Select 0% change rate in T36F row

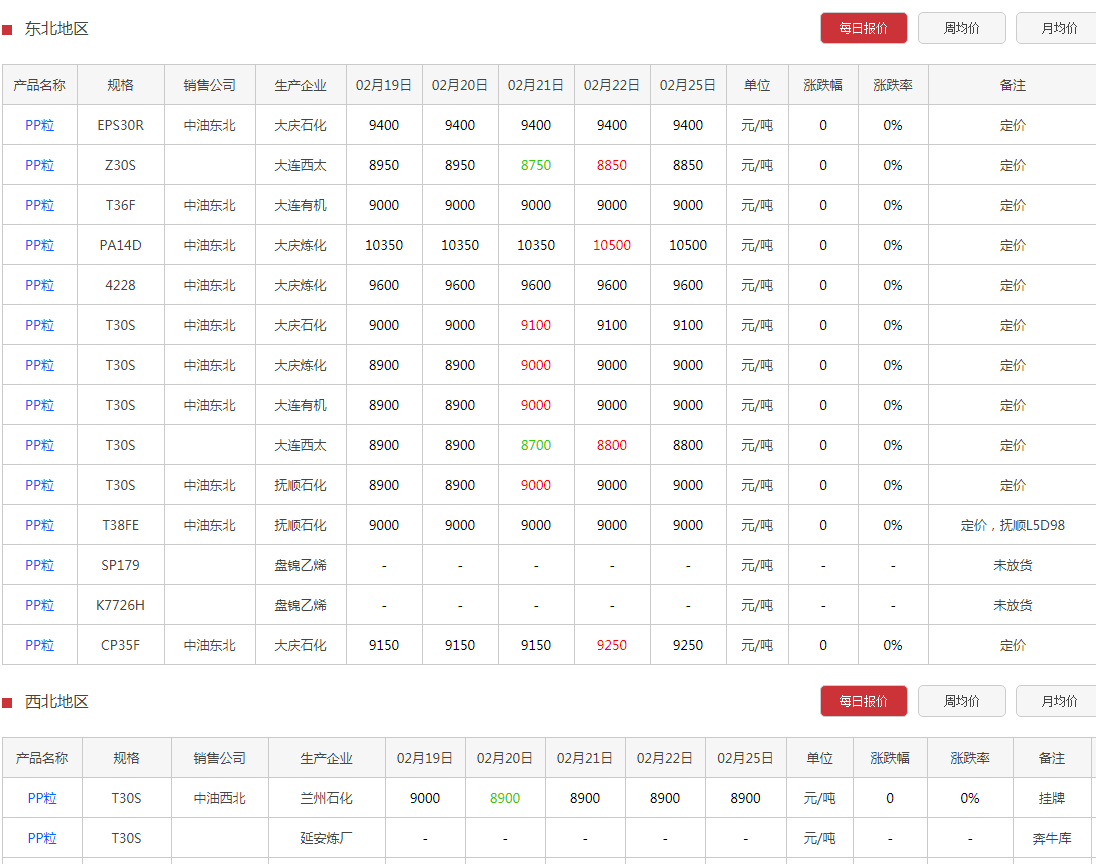pos(893,205)
